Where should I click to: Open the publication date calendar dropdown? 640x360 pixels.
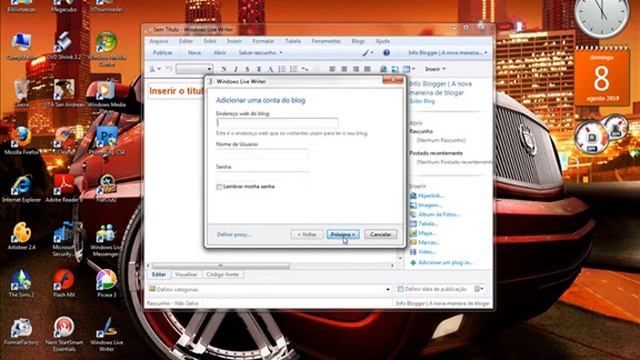479,289
